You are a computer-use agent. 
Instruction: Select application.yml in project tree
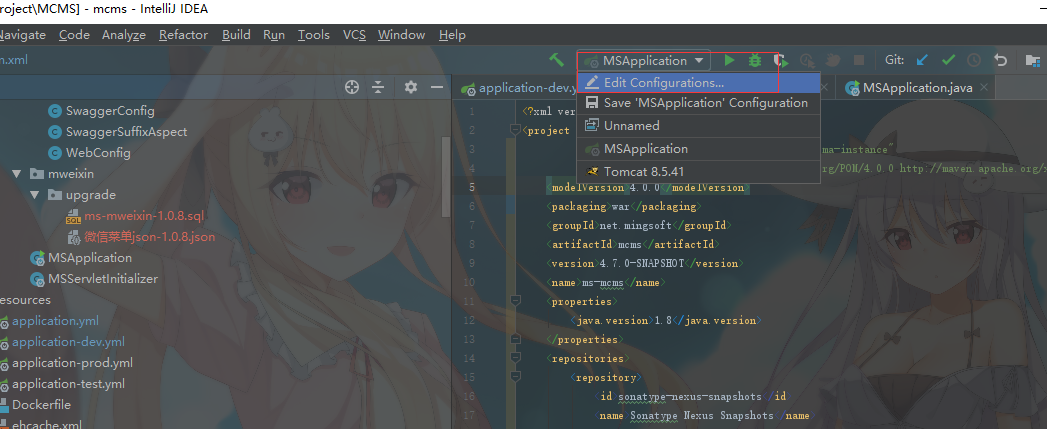click(x=55, y=321)
